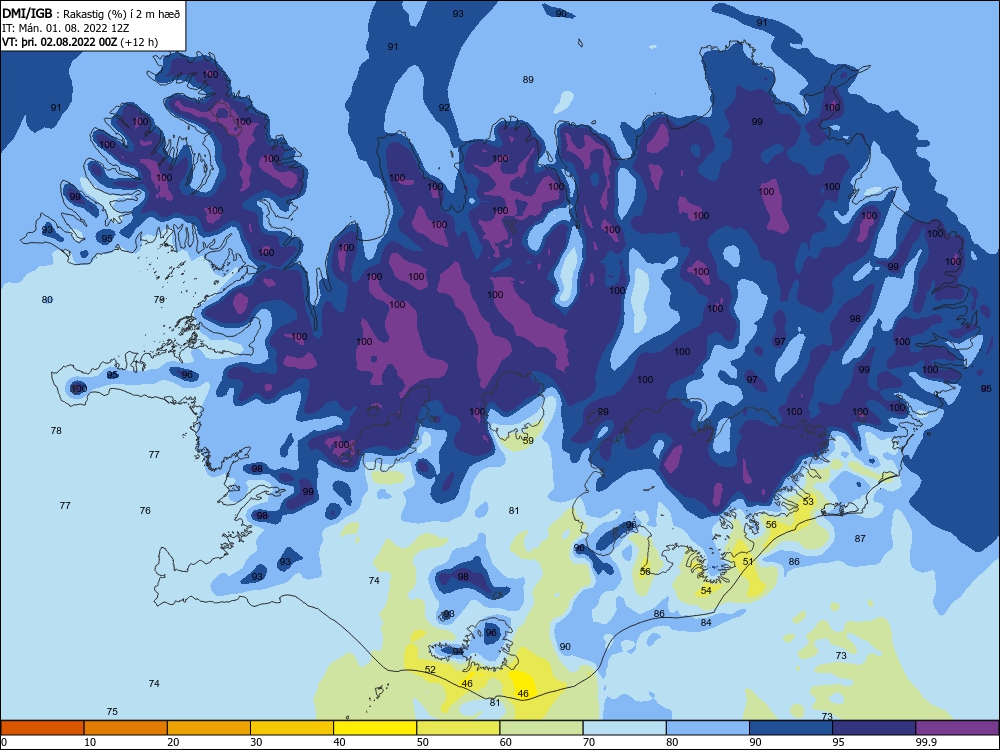
Task: Pick the pale green 60–70 legend band
Action: [541, 728]
